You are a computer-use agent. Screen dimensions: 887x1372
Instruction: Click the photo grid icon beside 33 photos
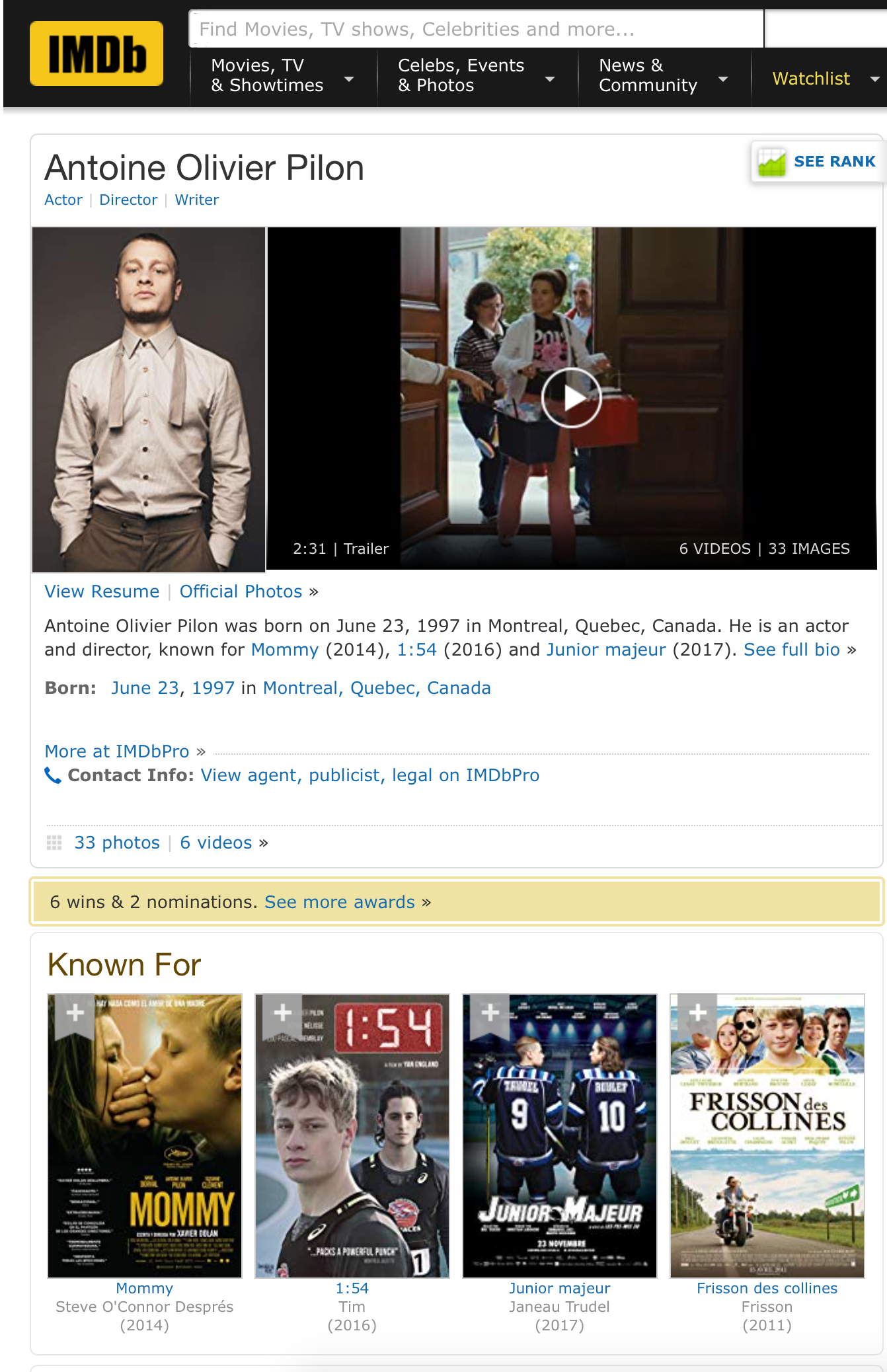click(x=54, y=843)
